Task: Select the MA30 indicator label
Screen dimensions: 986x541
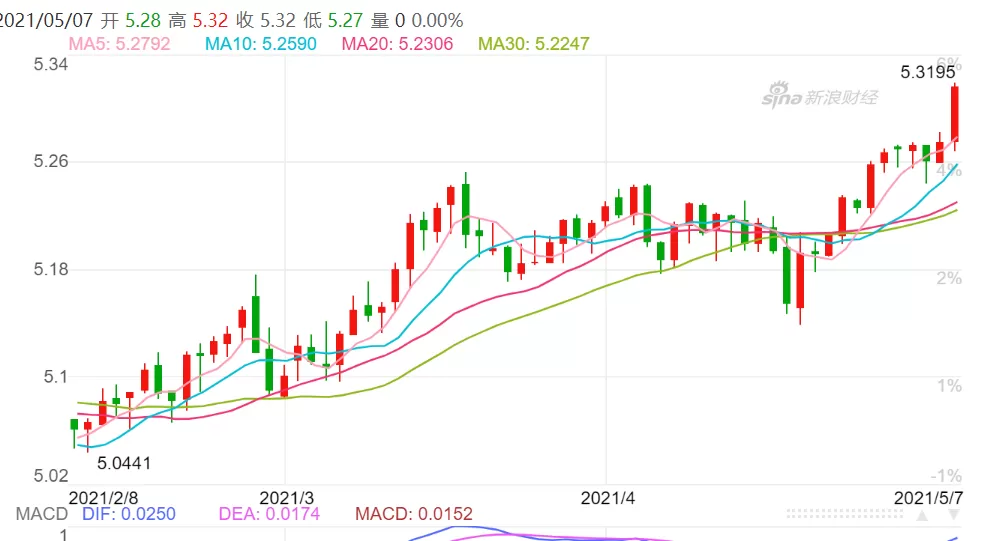Action: pos(534,43)
